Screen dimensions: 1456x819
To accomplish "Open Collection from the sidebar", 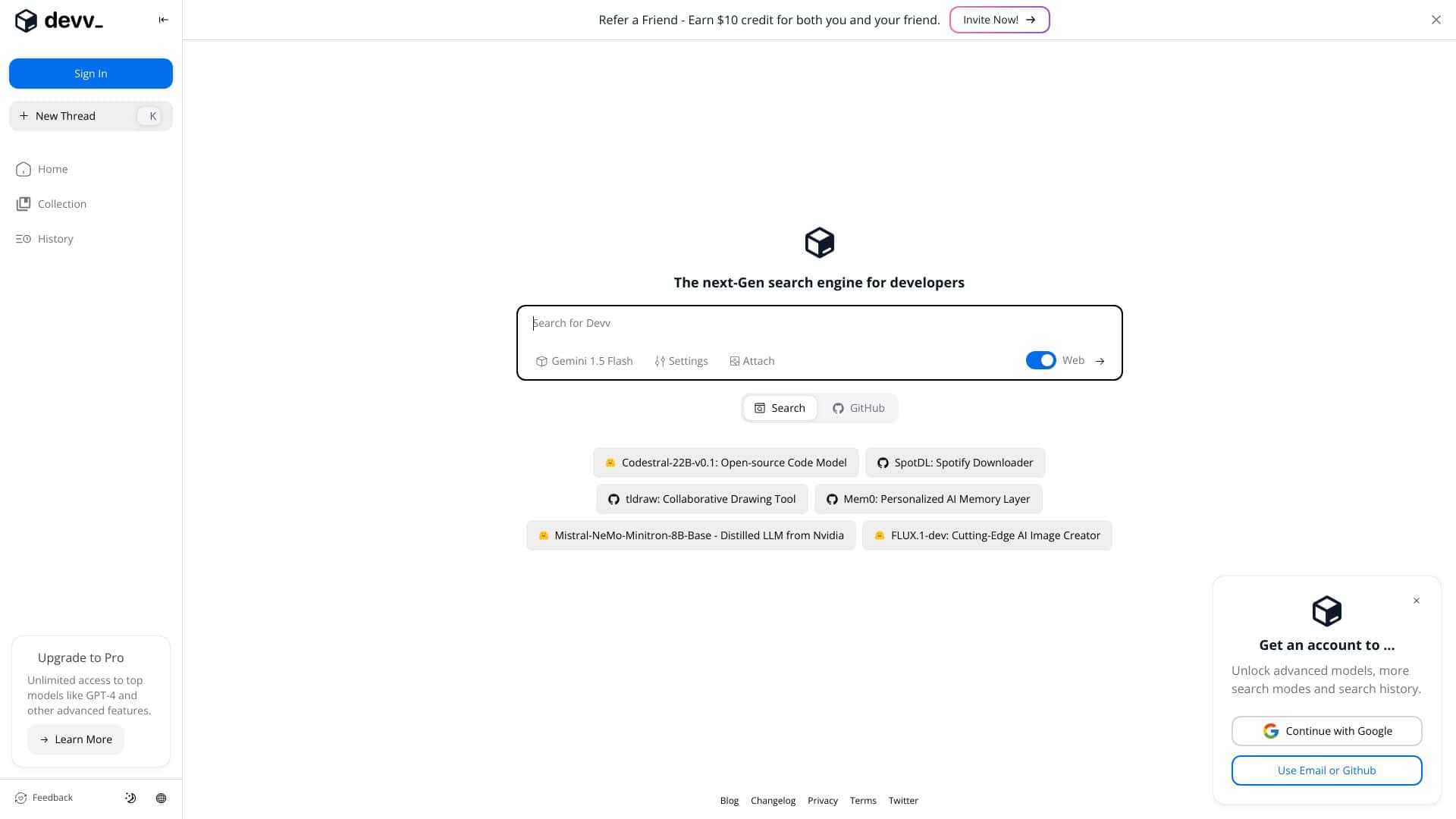I will click(61, 203).
